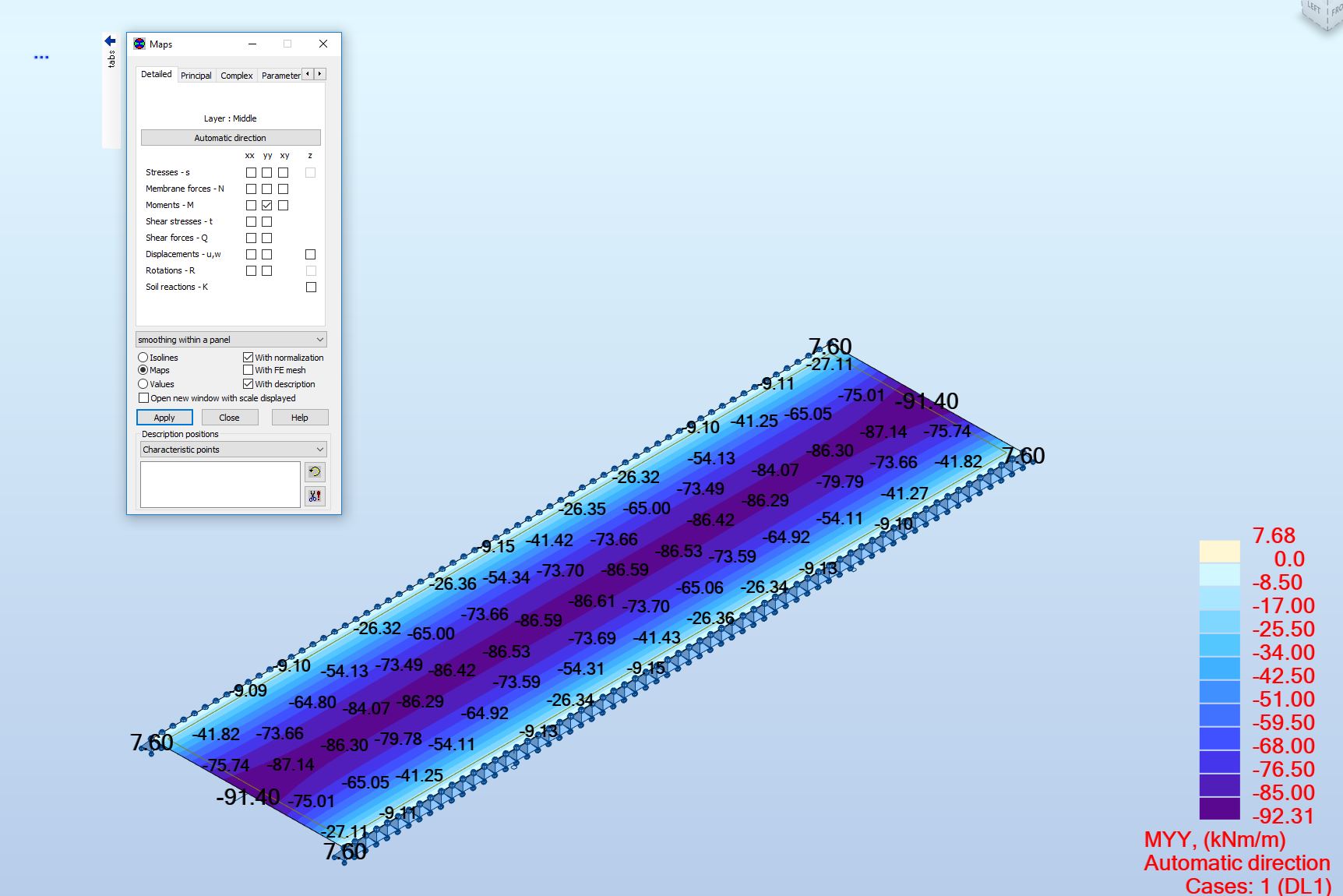Viewport: 1343px width, 896px height.
Task: Switch to the Principal tab
Action: [196, 75]
